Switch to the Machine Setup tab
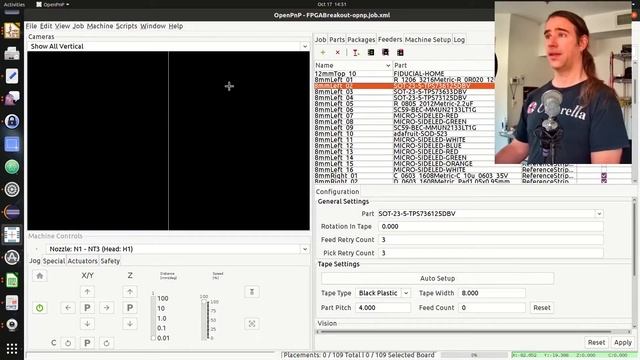 427,40
